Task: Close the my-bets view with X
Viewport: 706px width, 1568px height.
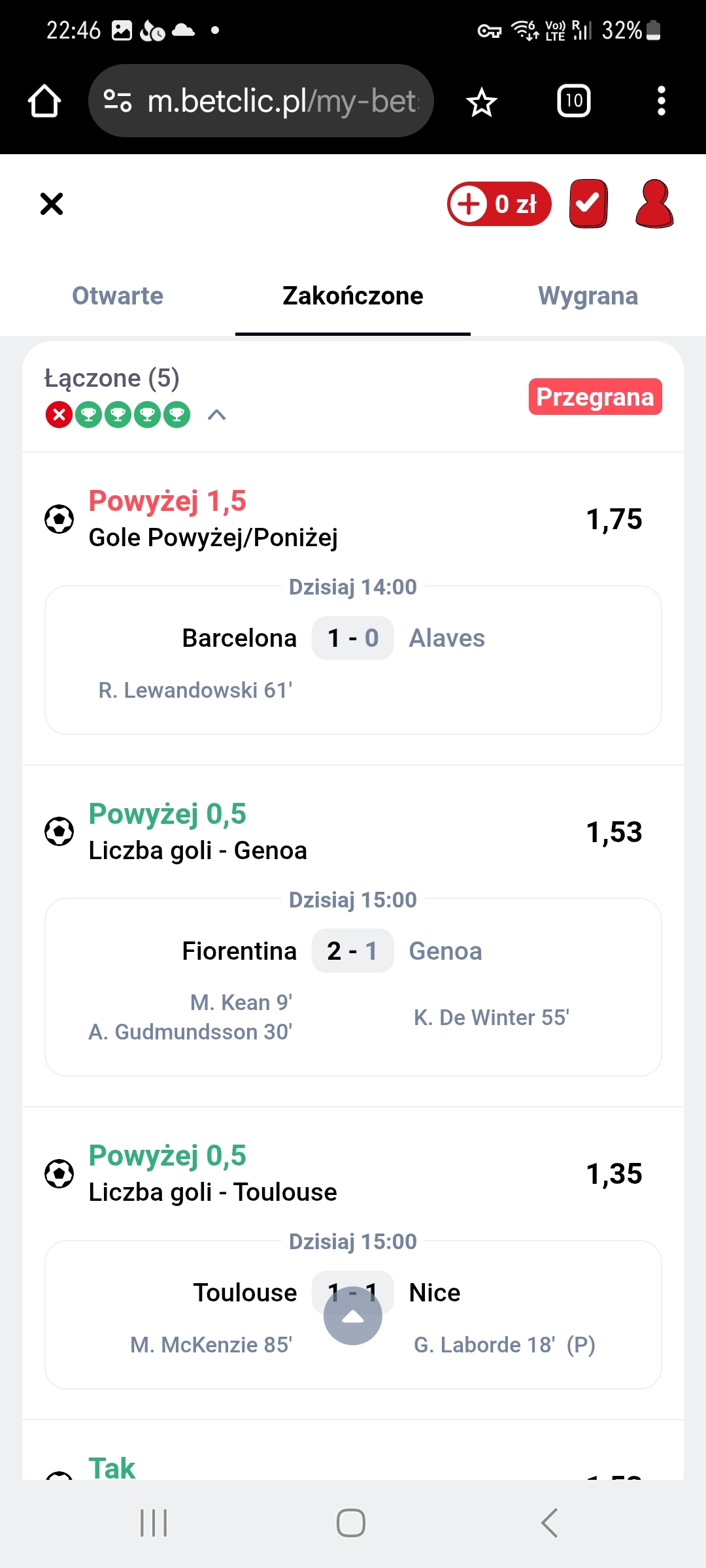Action: [x=52, y=204]
